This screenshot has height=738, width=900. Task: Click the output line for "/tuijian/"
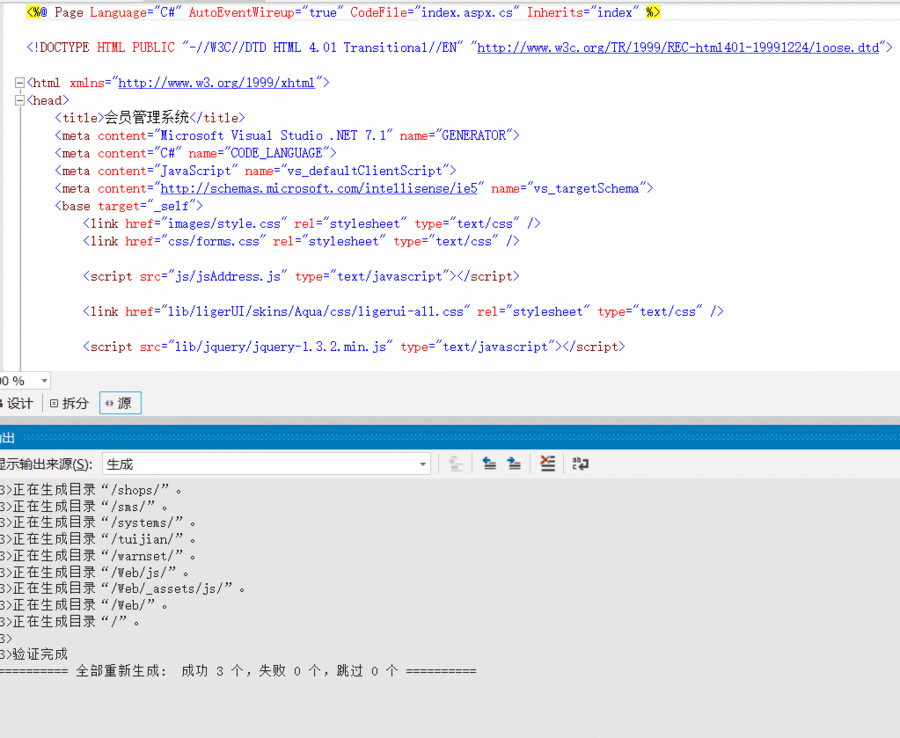click(98, 539)
